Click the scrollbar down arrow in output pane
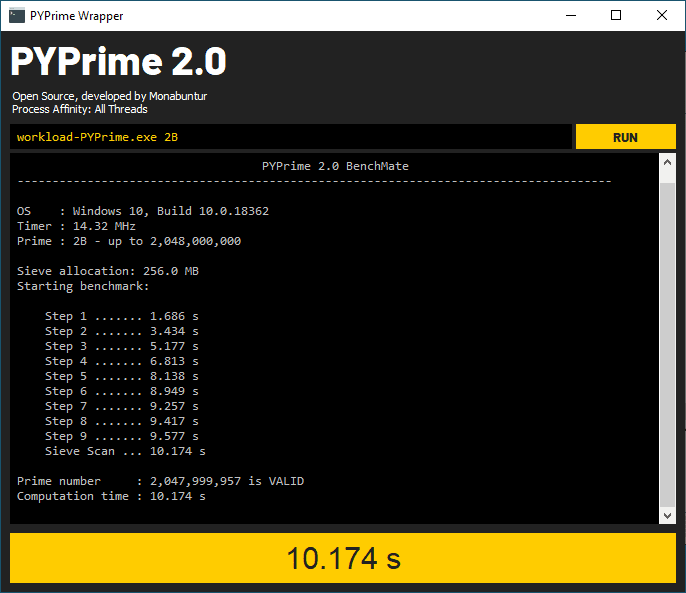This screenshot has width=686, height=593. [667, 515]
